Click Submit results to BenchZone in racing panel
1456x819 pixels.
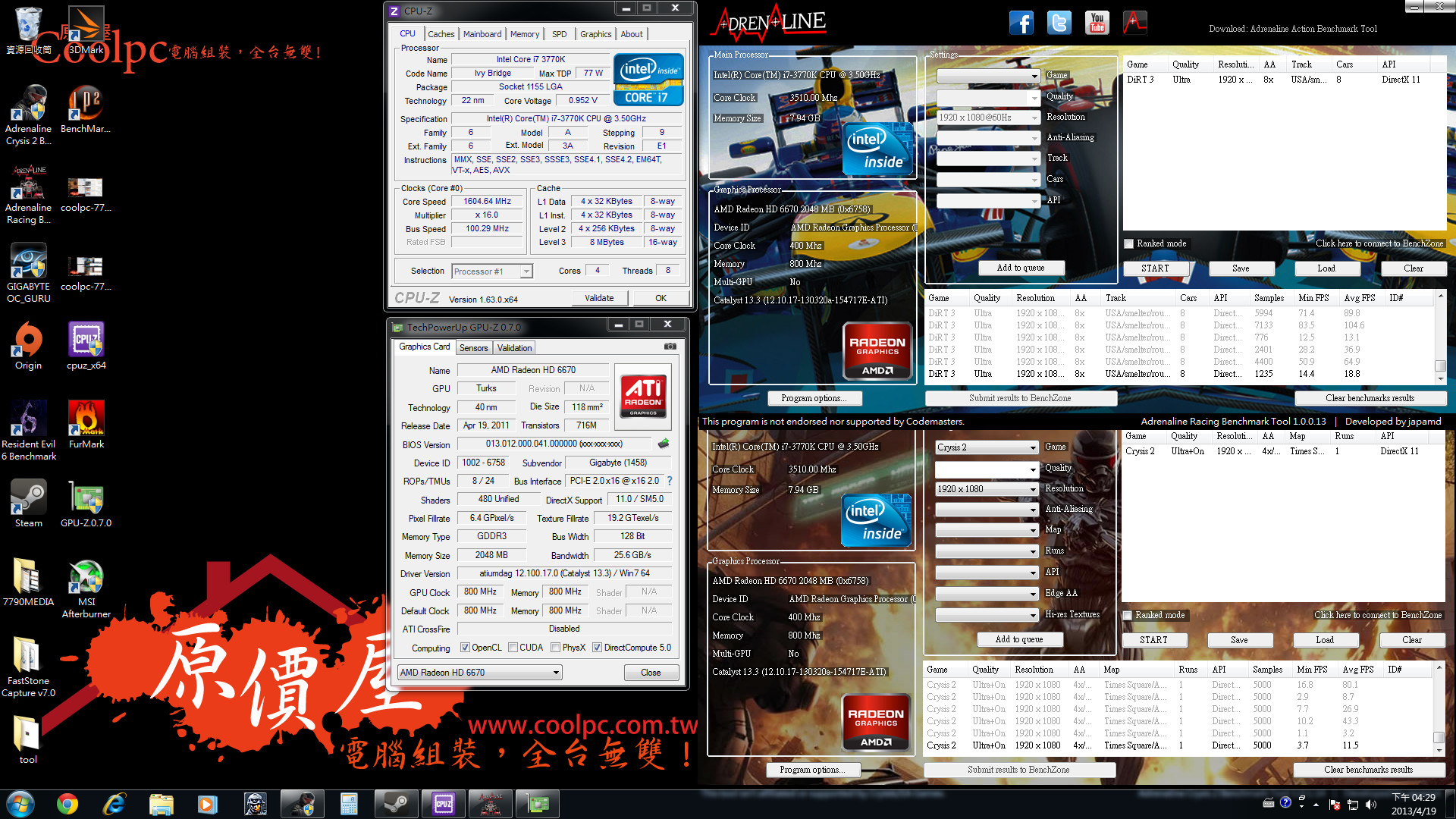pyautogui.click(x=1020, y=398)
